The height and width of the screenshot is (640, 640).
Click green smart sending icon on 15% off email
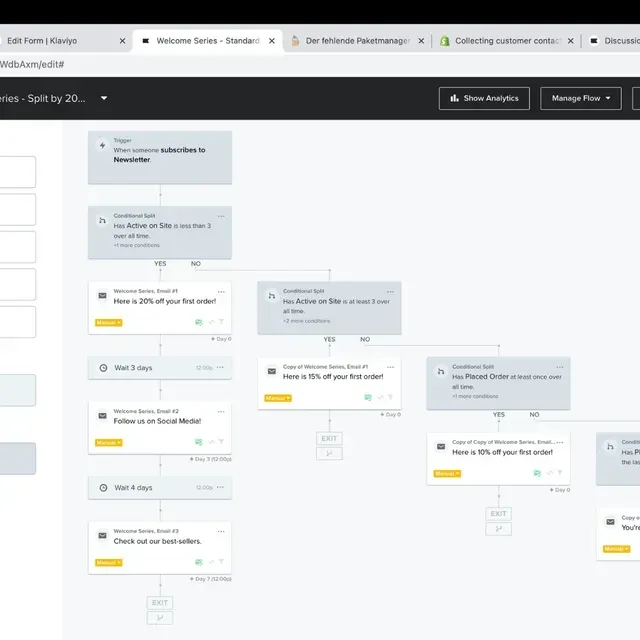tap(368, 398)
